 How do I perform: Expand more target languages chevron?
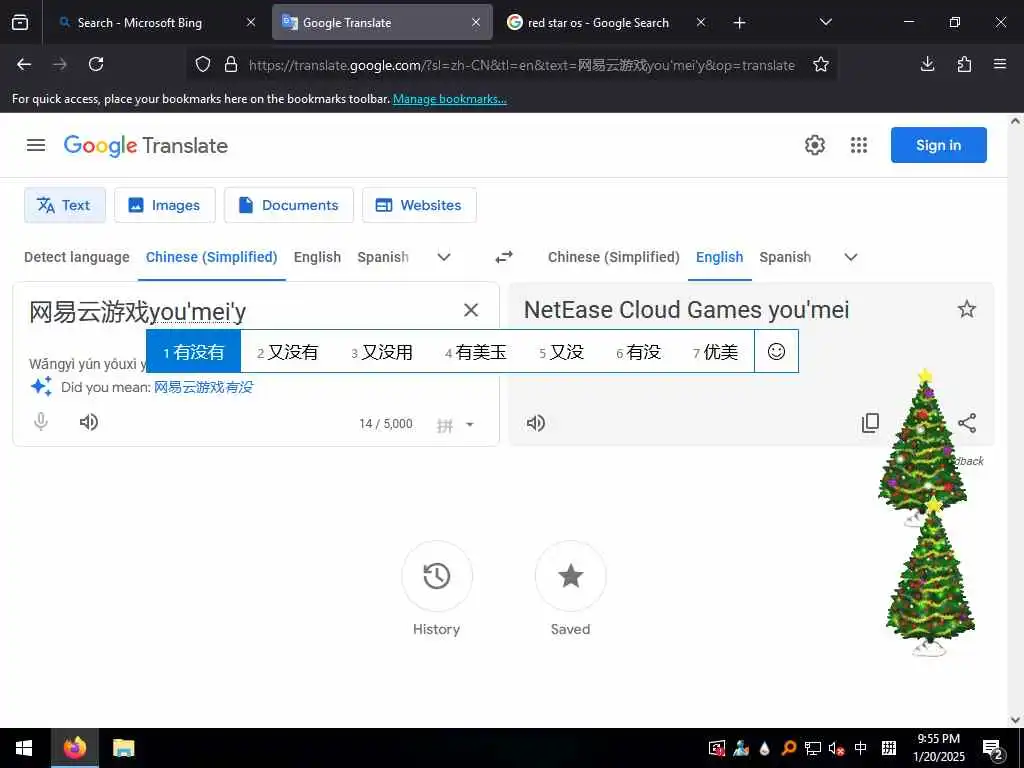[851, 257]
